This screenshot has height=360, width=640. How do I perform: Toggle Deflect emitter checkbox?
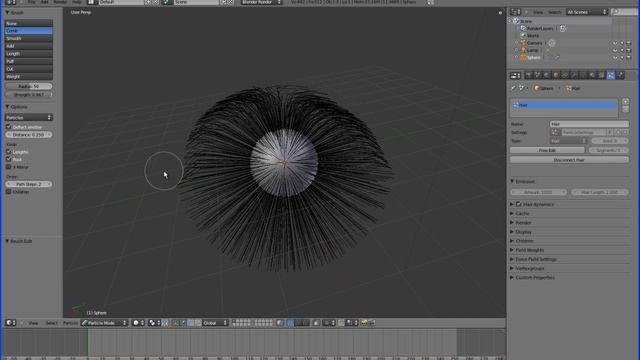point(9,127)
